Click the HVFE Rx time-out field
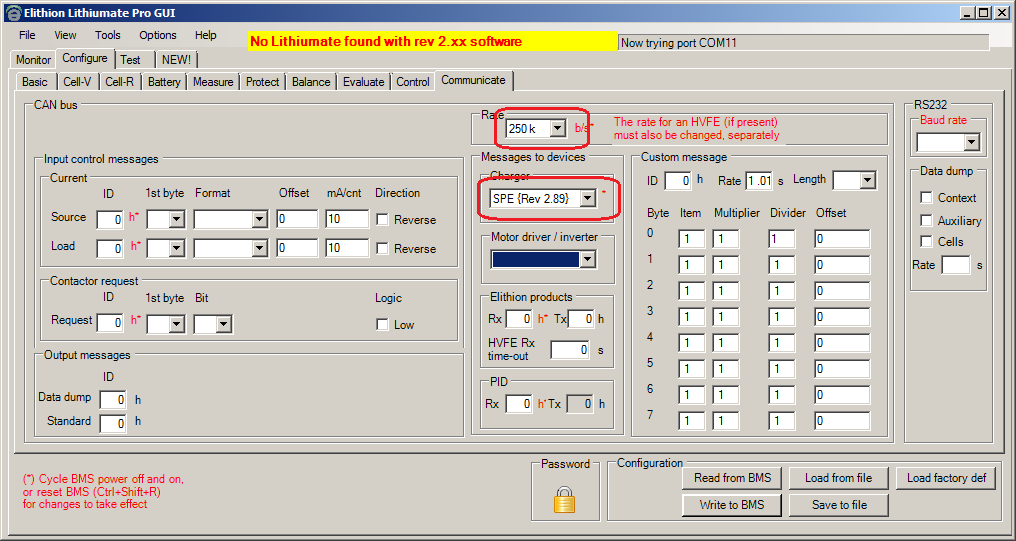The image size is (1016, 541). [x=570, y=350]
